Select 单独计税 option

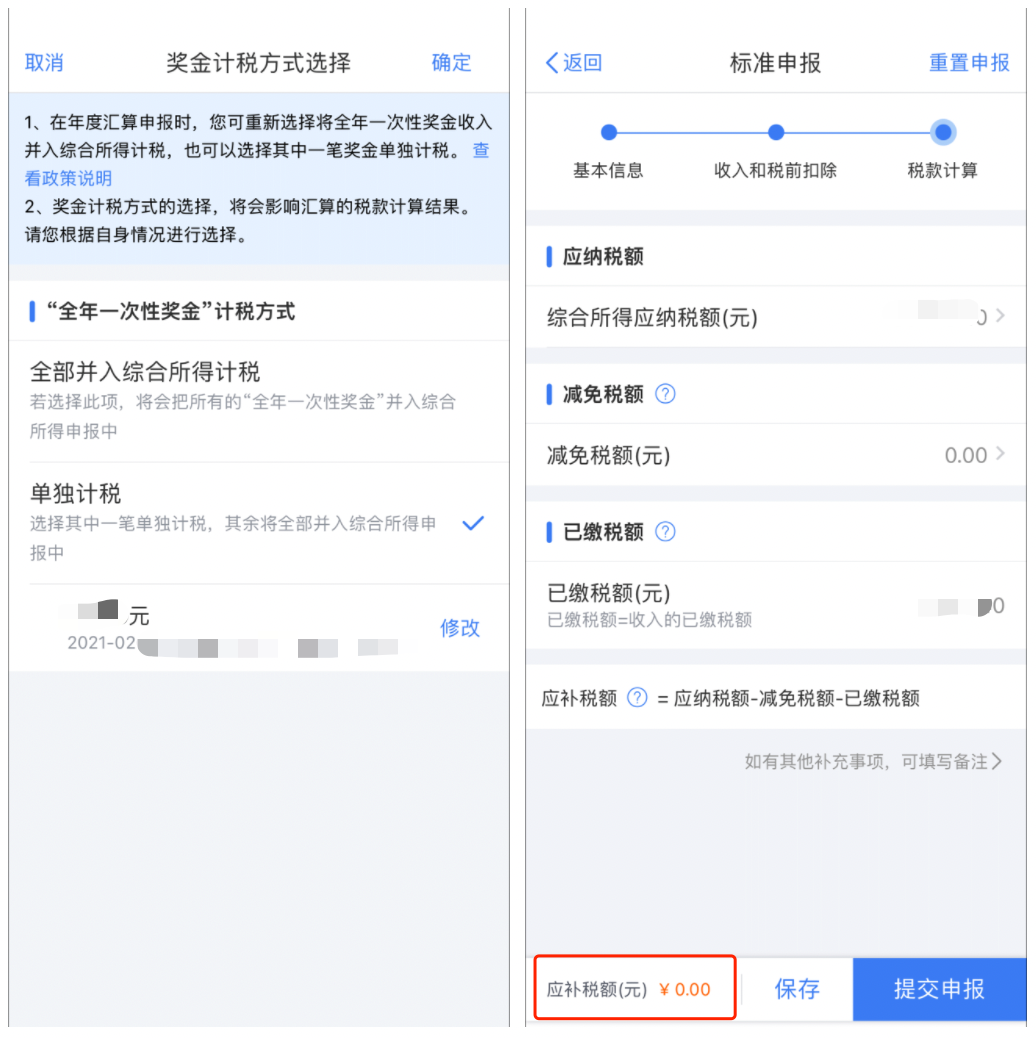pos(259,523)
